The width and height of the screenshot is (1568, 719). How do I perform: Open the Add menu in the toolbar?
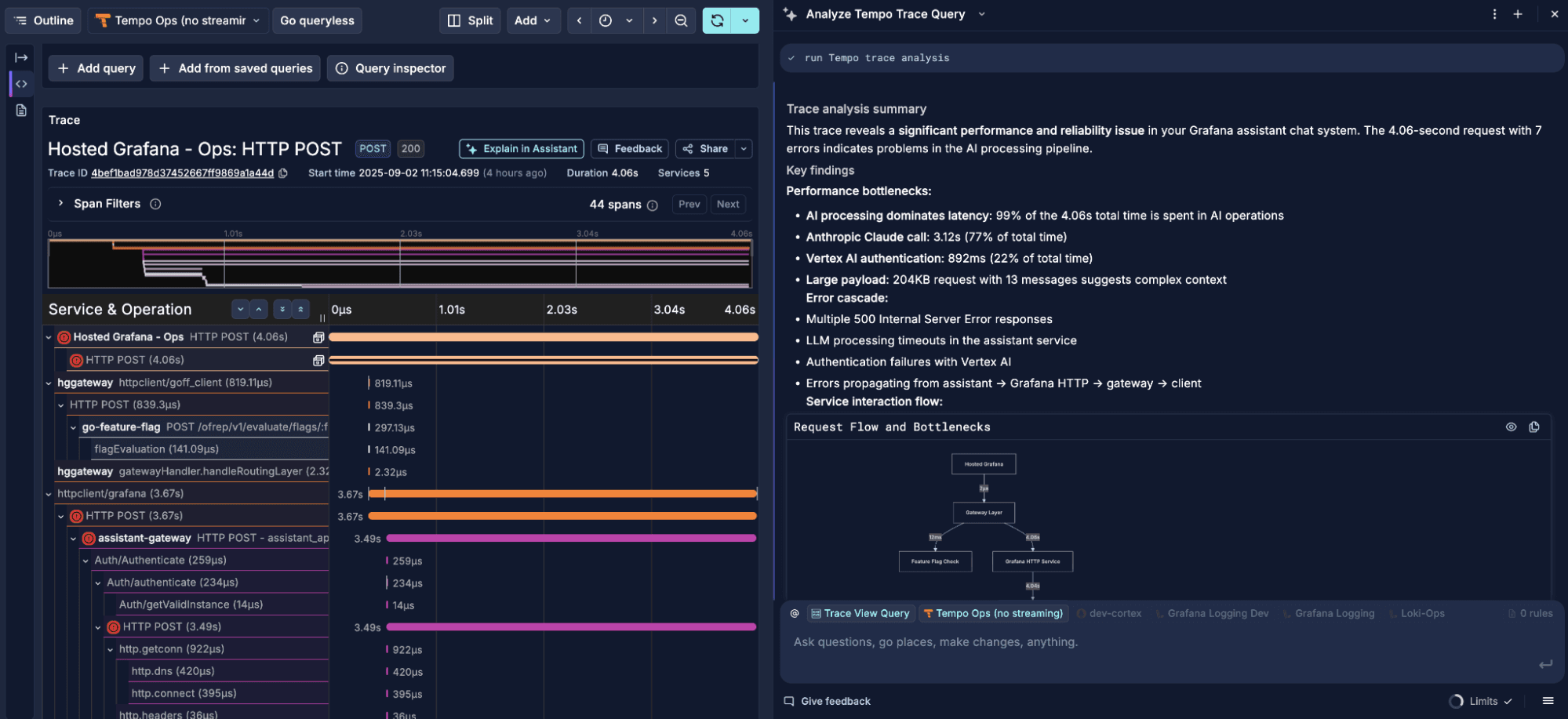(533, 20)
